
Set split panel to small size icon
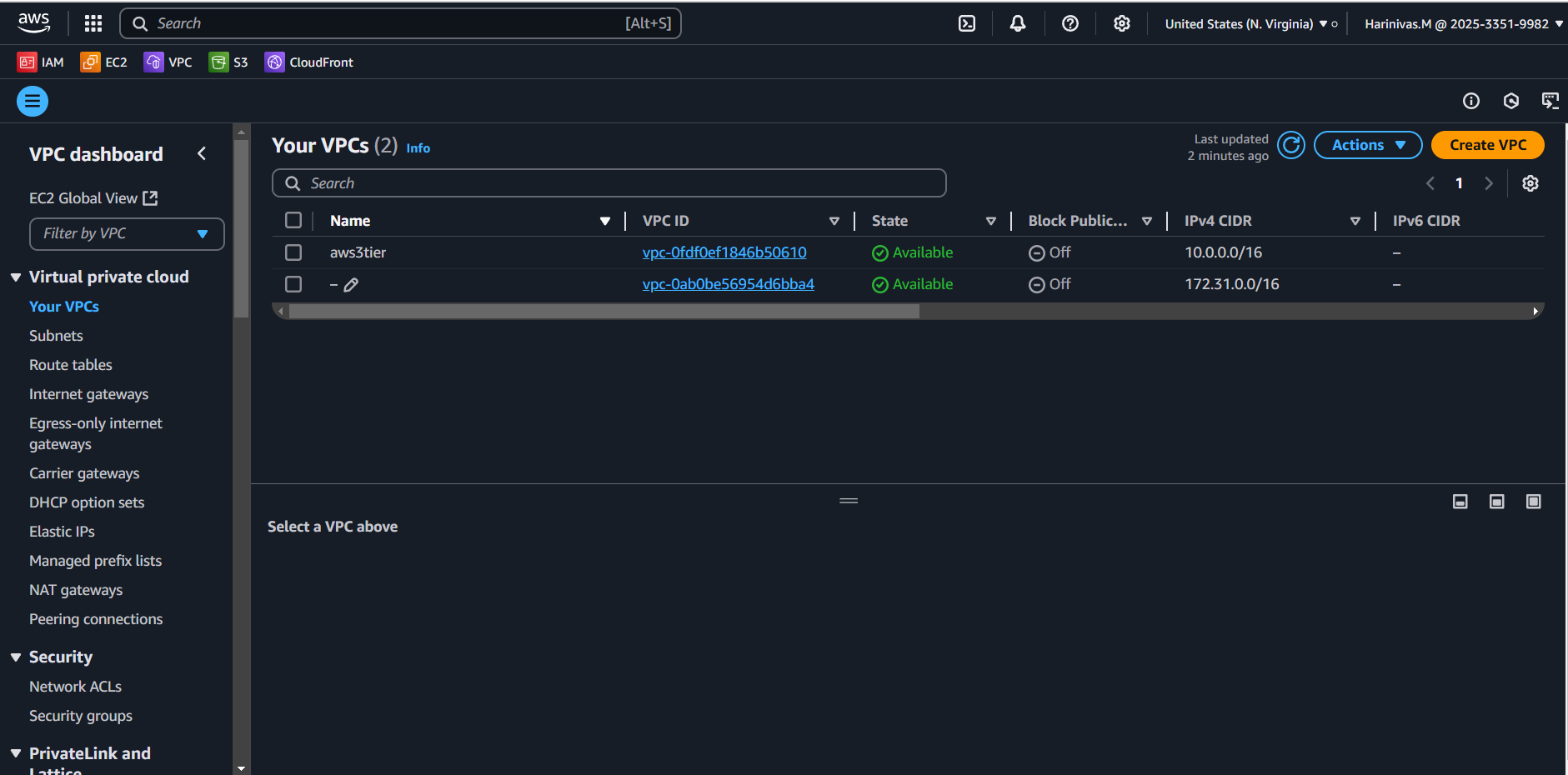1460,502
